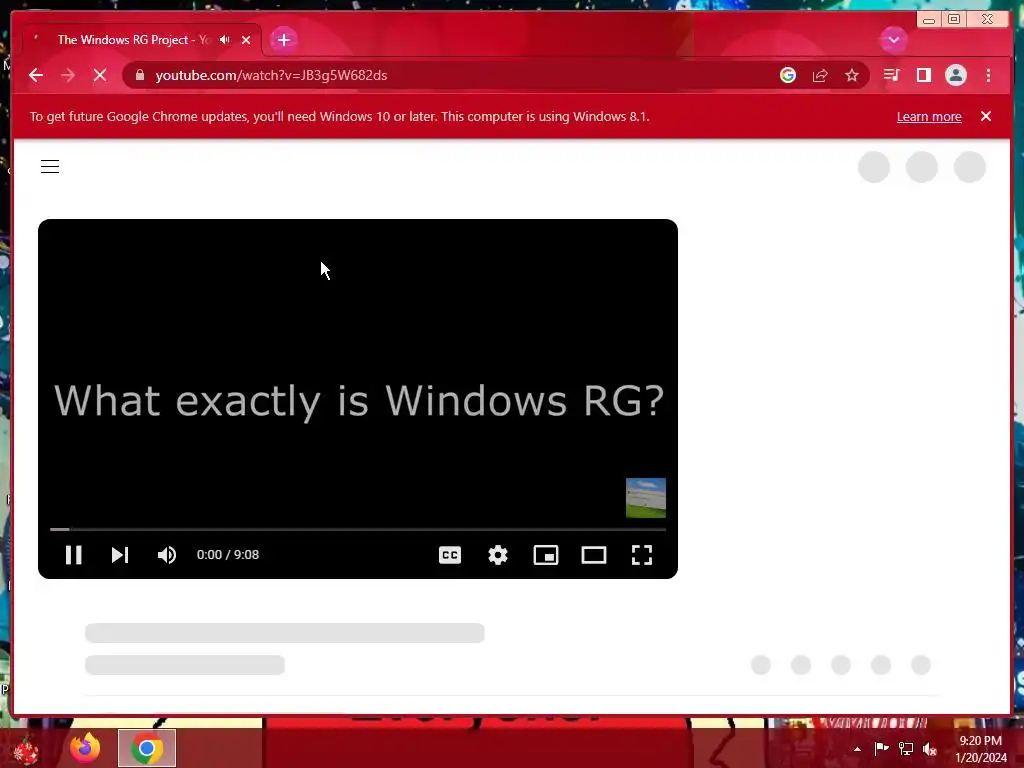
Task: Stop page loading with the X button
Action: tap(100, 75)
